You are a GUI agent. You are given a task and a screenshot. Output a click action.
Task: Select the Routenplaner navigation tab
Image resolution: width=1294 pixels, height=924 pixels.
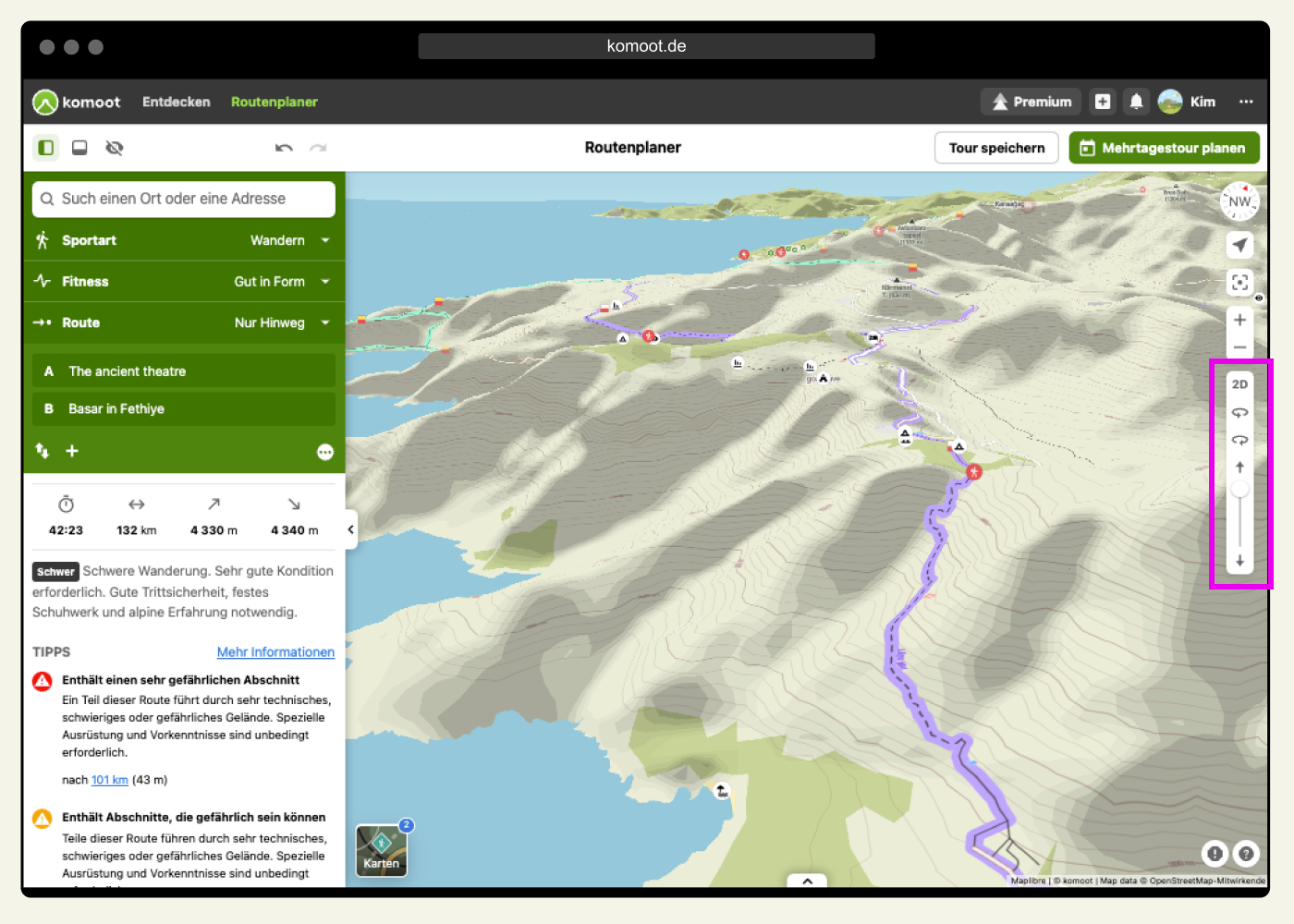[275, 102]
